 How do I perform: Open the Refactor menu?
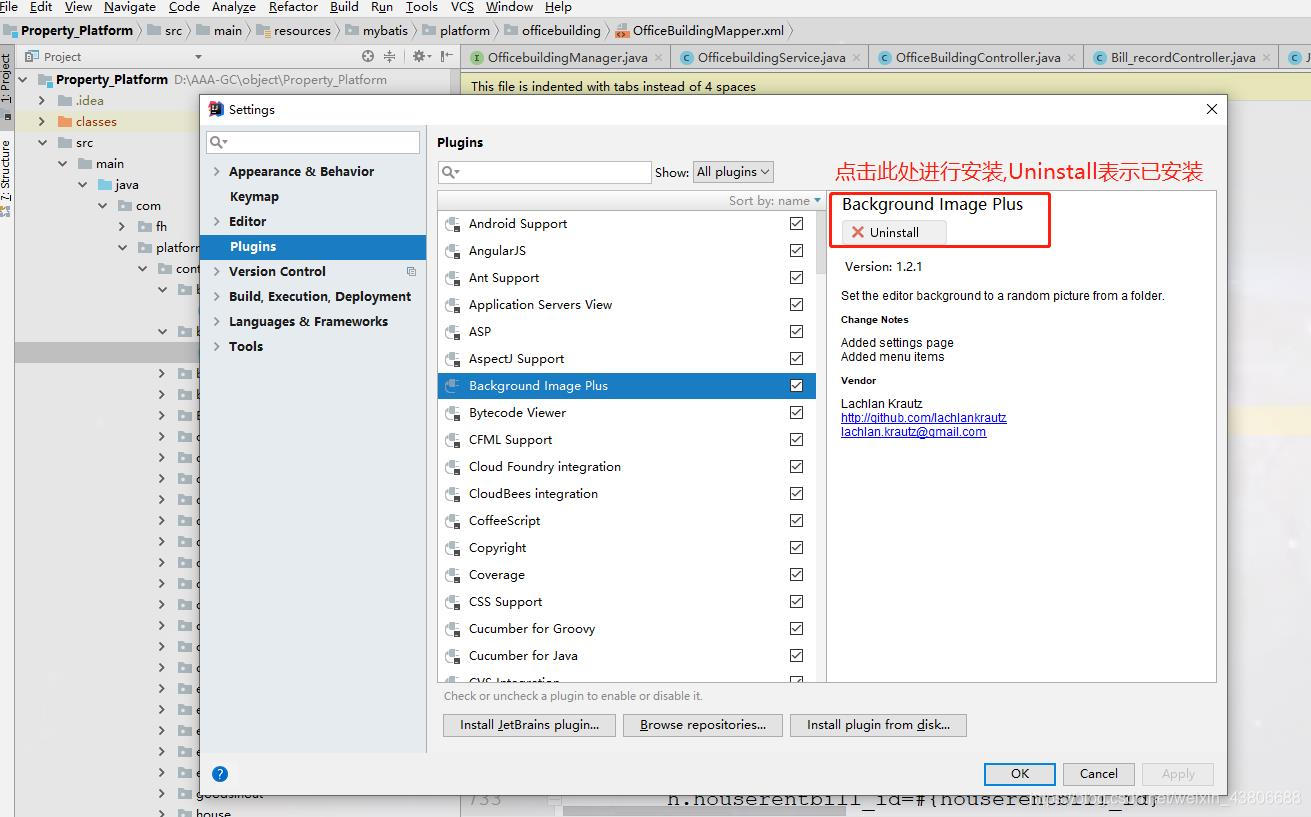293,7
